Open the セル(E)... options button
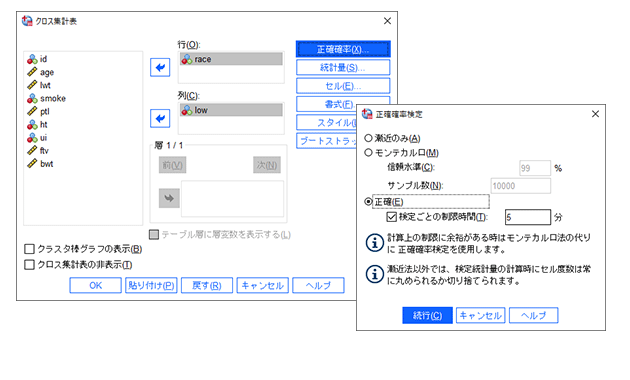The width and height of the screenshot is (630, 380). (x=343, y=86)
